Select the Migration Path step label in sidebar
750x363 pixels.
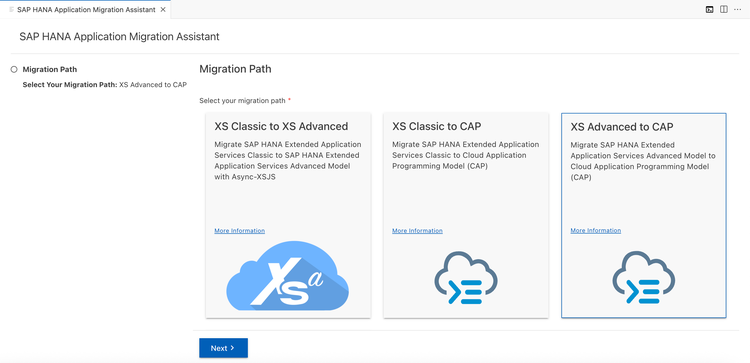tap(50, 69)
